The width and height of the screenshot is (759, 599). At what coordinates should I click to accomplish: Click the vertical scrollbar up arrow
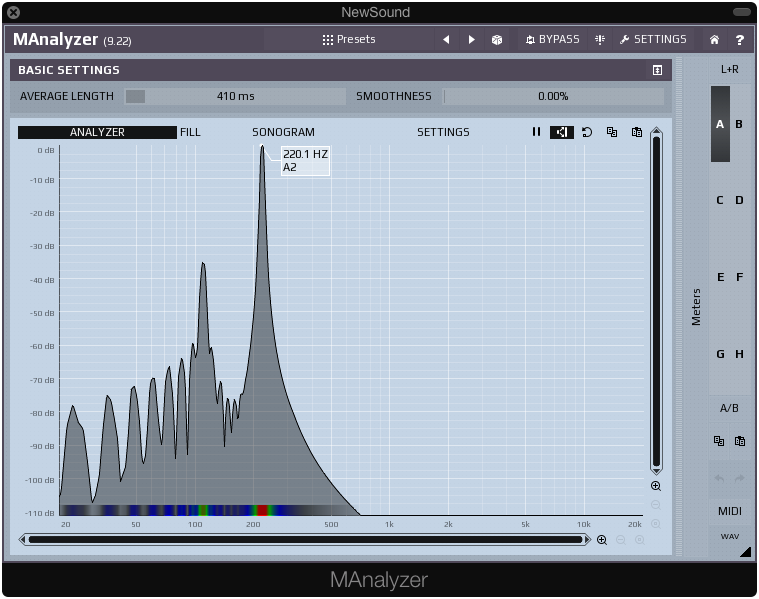click(x=656, y=130)
